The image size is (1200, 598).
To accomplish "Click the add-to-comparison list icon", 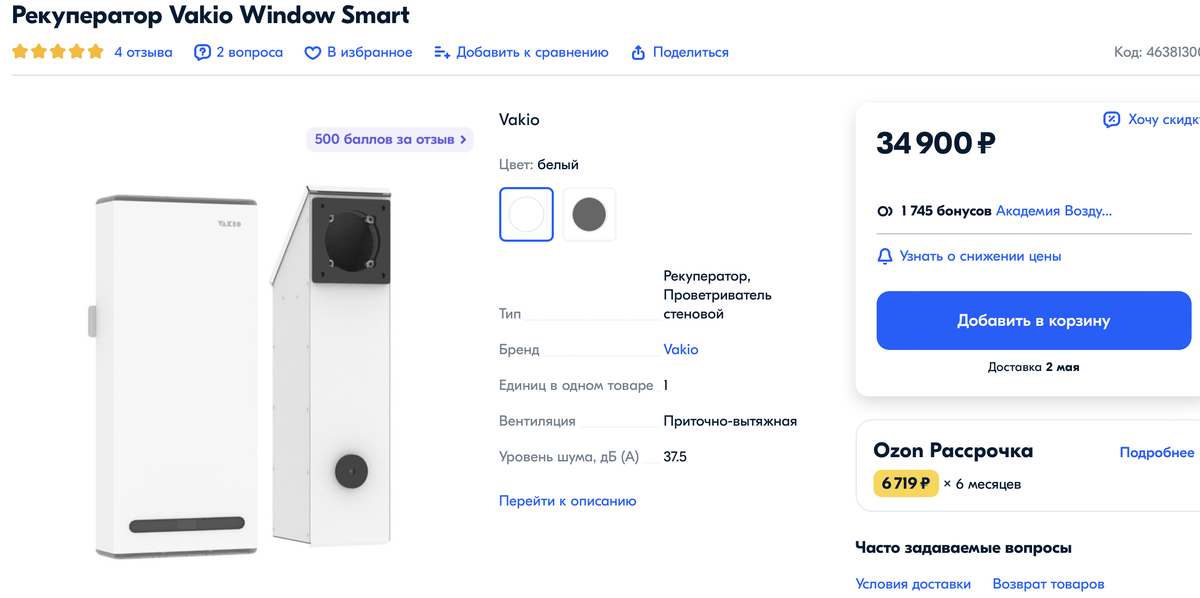I will (442, 52).
